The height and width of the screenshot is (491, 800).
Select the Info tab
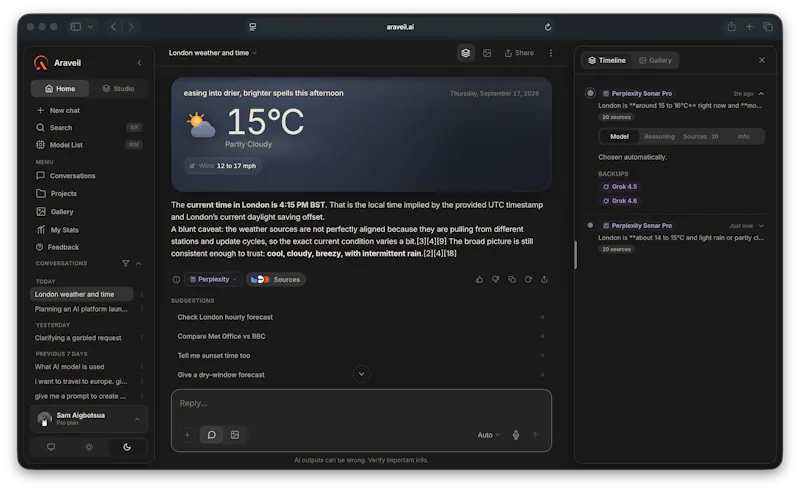pos(743,137)
